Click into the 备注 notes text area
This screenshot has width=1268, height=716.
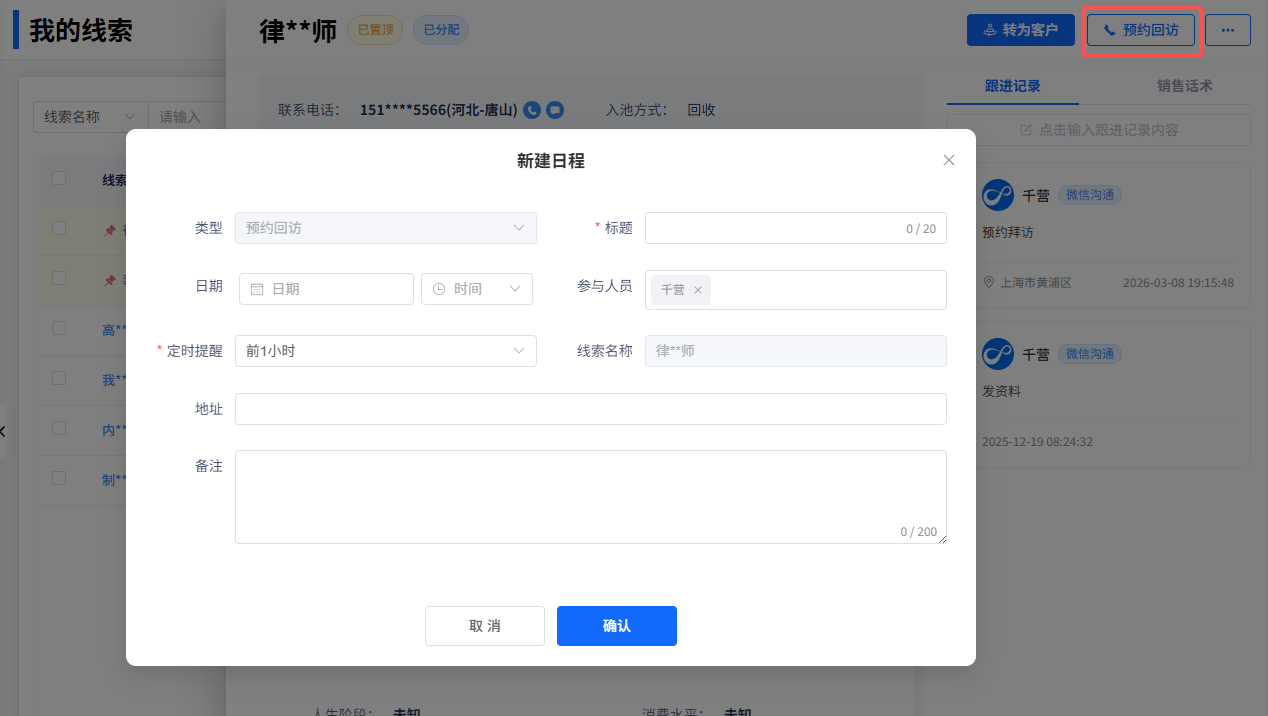[590, 496]
